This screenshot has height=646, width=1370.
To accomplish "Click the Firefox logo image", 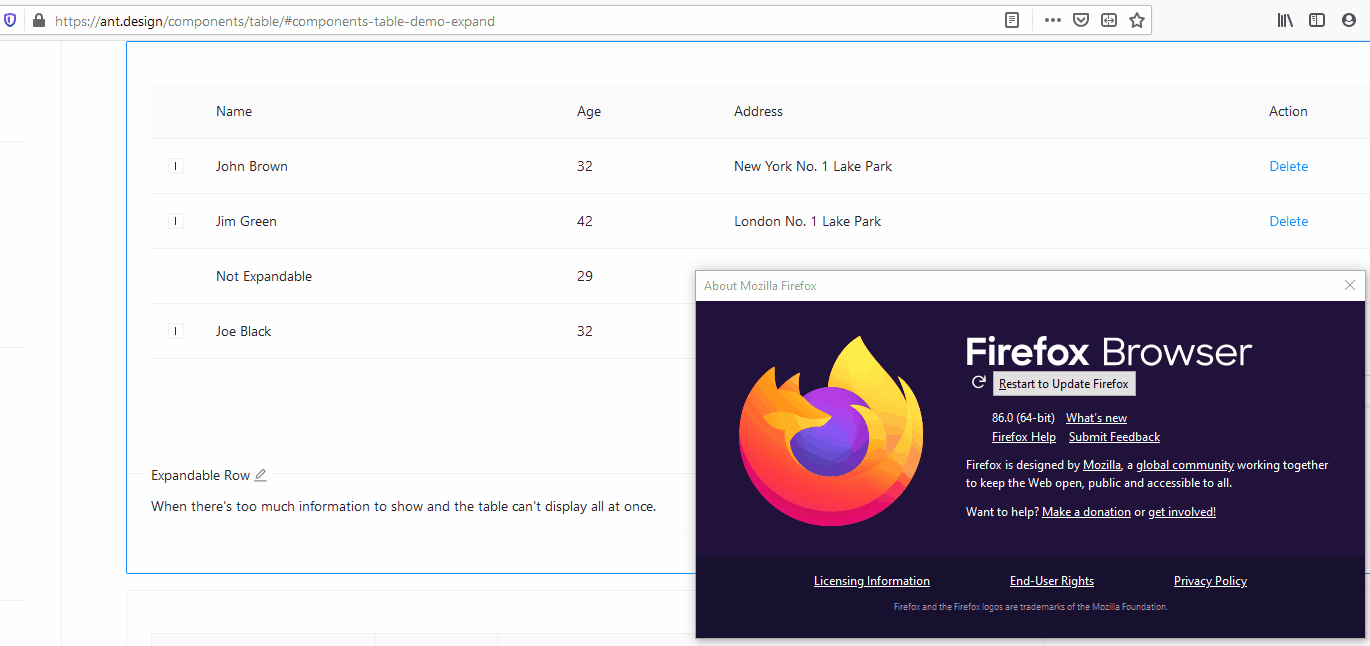I will (831, 430).
